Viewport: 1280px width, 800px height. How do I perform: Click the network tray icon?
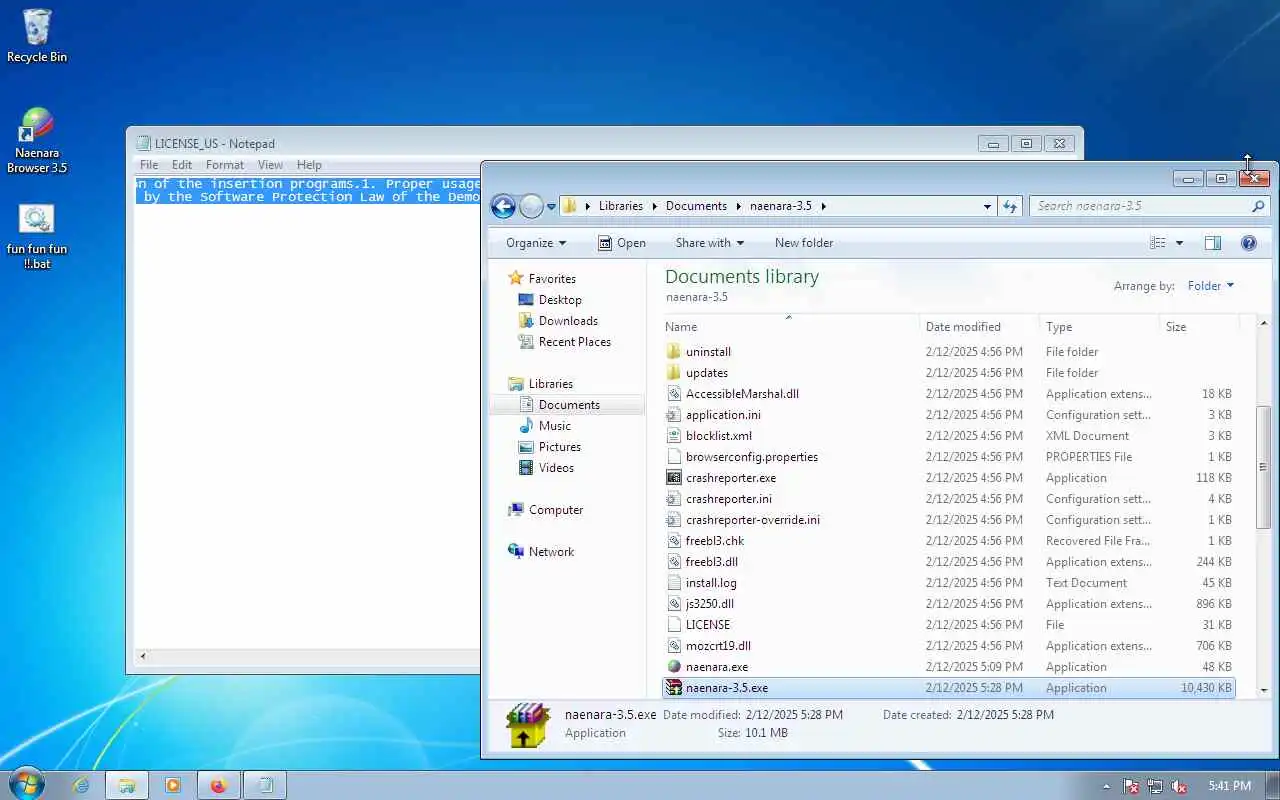tap(1155, 787)
